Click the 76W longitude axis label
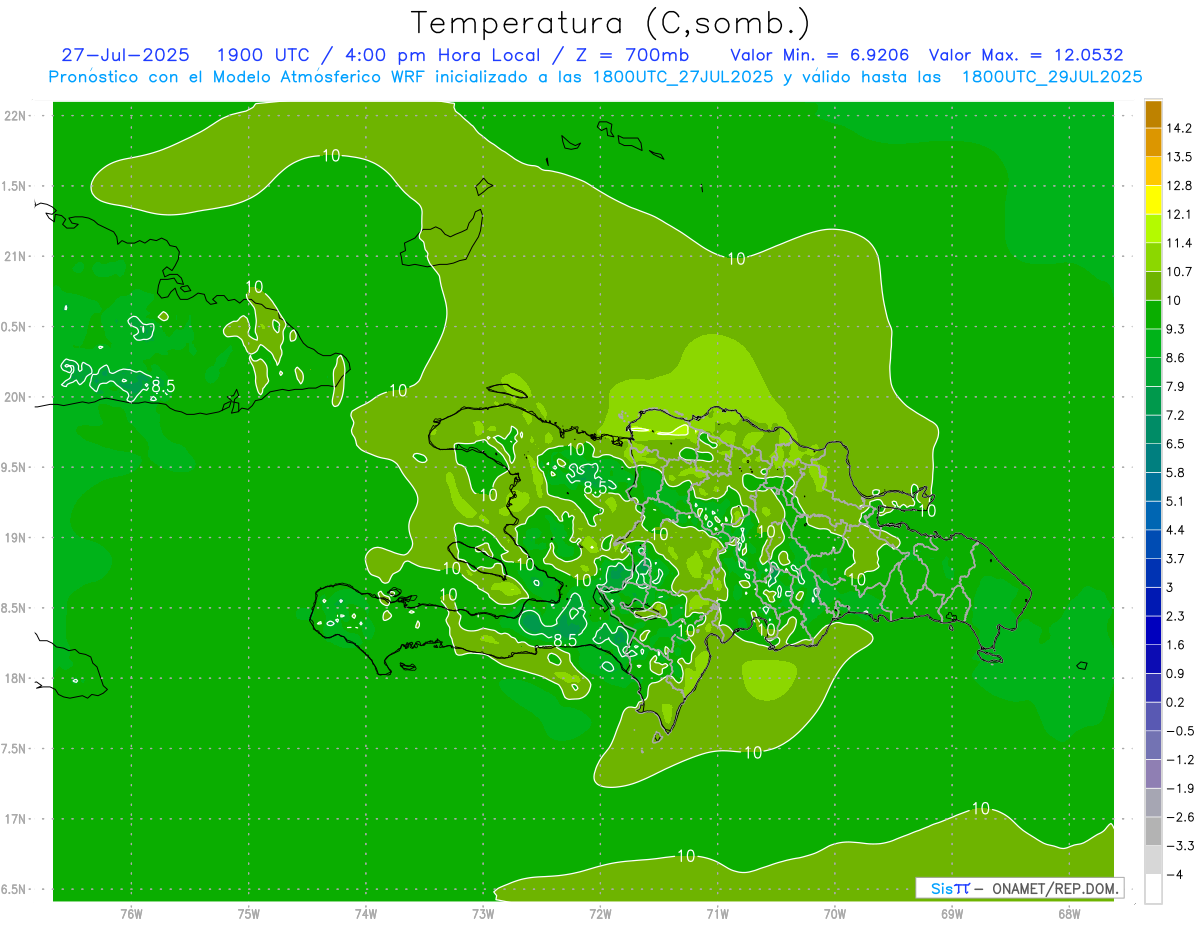Viewport: 1200px width, 927px height. pyautogui.click(x=131, y=913)
